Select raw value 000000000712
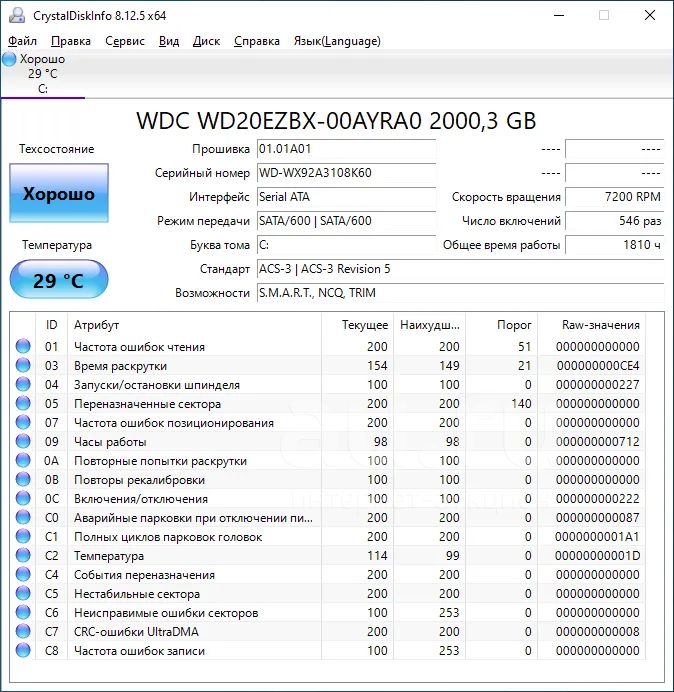The height and width of the screenshot is (692, 674). click(x=598, y=442)
